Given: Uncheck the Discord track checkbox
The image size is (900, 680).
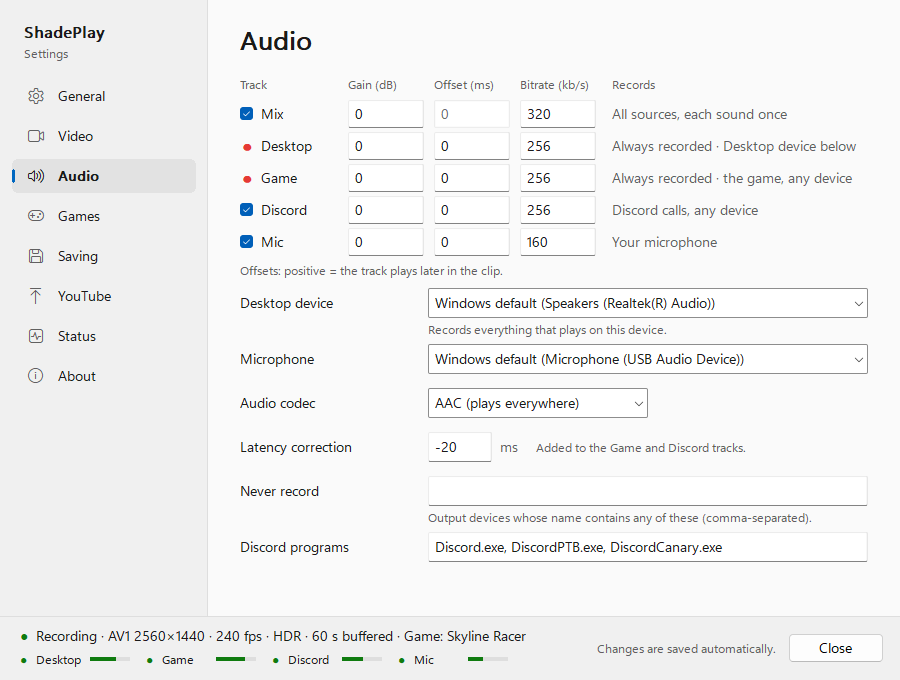Looking at the screenshot, I should (246, 210).
